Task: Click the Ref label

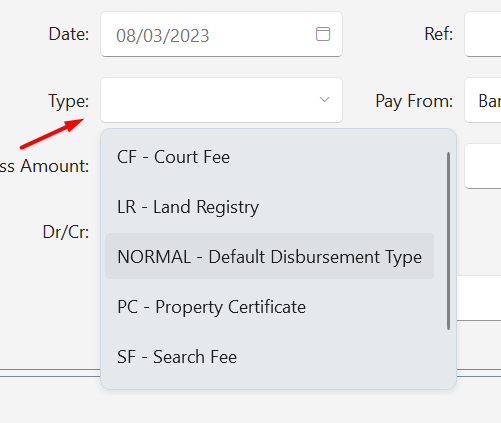Action: [x=439, y=34]
